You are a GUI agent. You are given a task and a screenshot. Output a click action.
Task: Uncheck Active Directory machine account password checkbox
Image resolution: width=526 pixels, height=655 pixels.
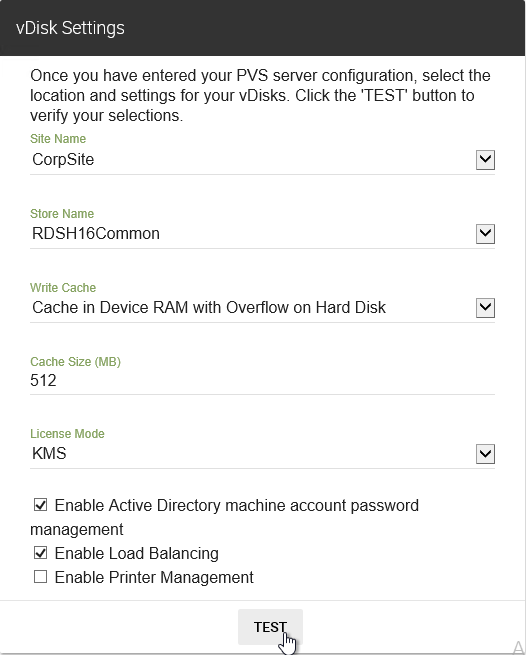coord(41,505)
